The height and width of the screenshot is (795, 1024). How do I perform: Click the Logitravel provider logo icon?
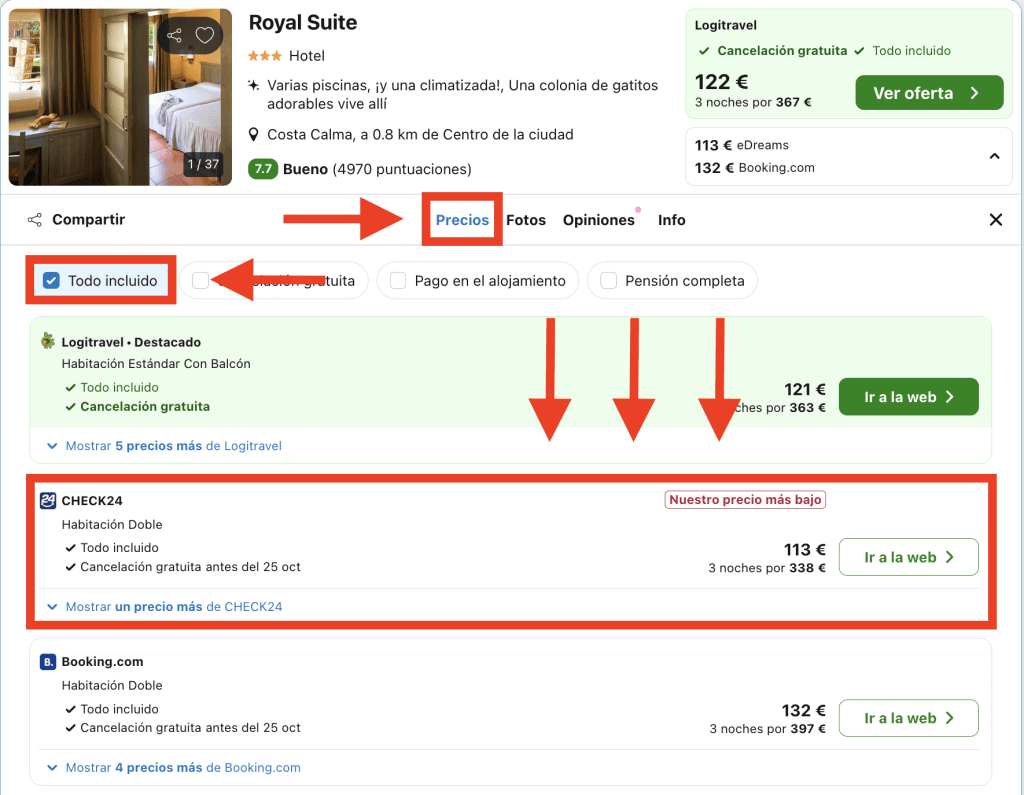(x=48, y=342)
